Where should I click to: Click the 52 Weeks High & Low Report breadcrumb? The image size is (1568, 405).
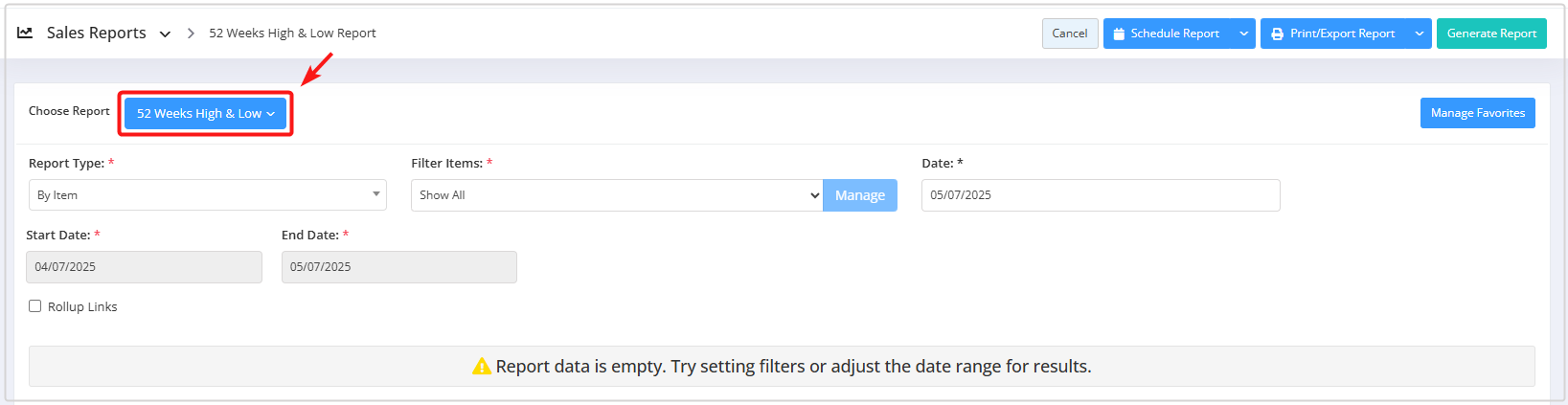292,34
